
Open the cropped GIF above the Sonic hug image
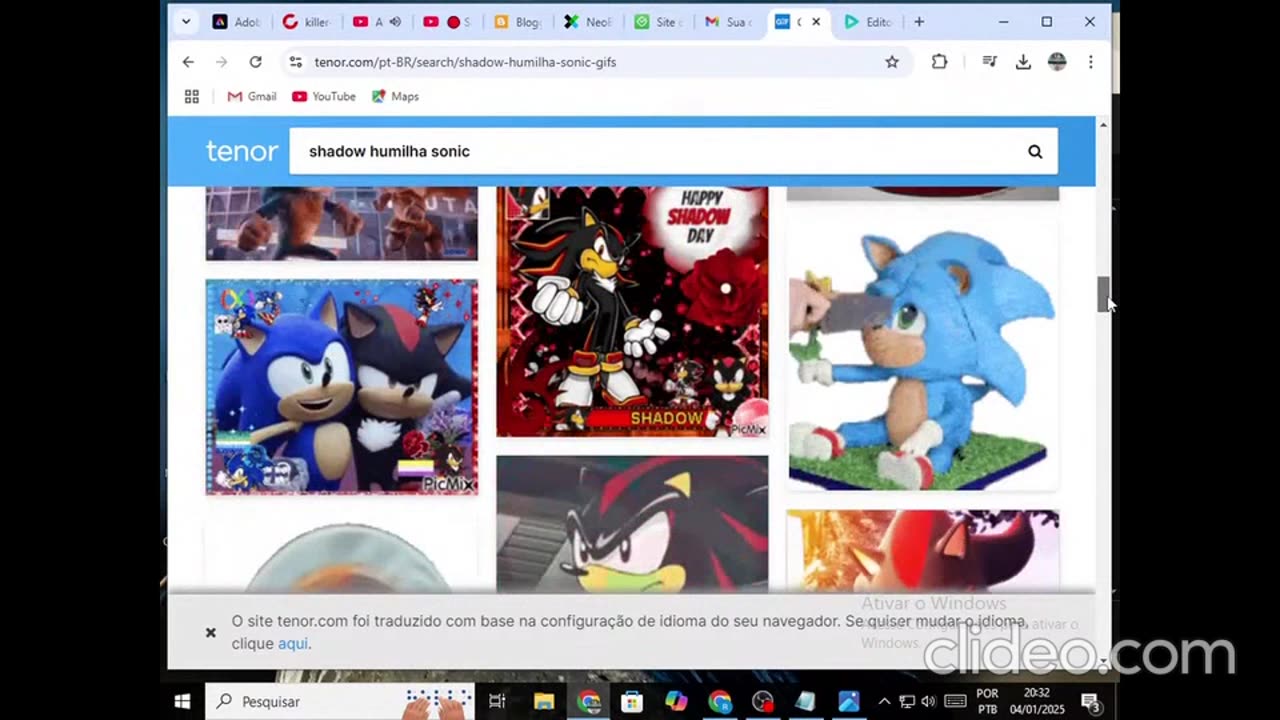(342, 223)
